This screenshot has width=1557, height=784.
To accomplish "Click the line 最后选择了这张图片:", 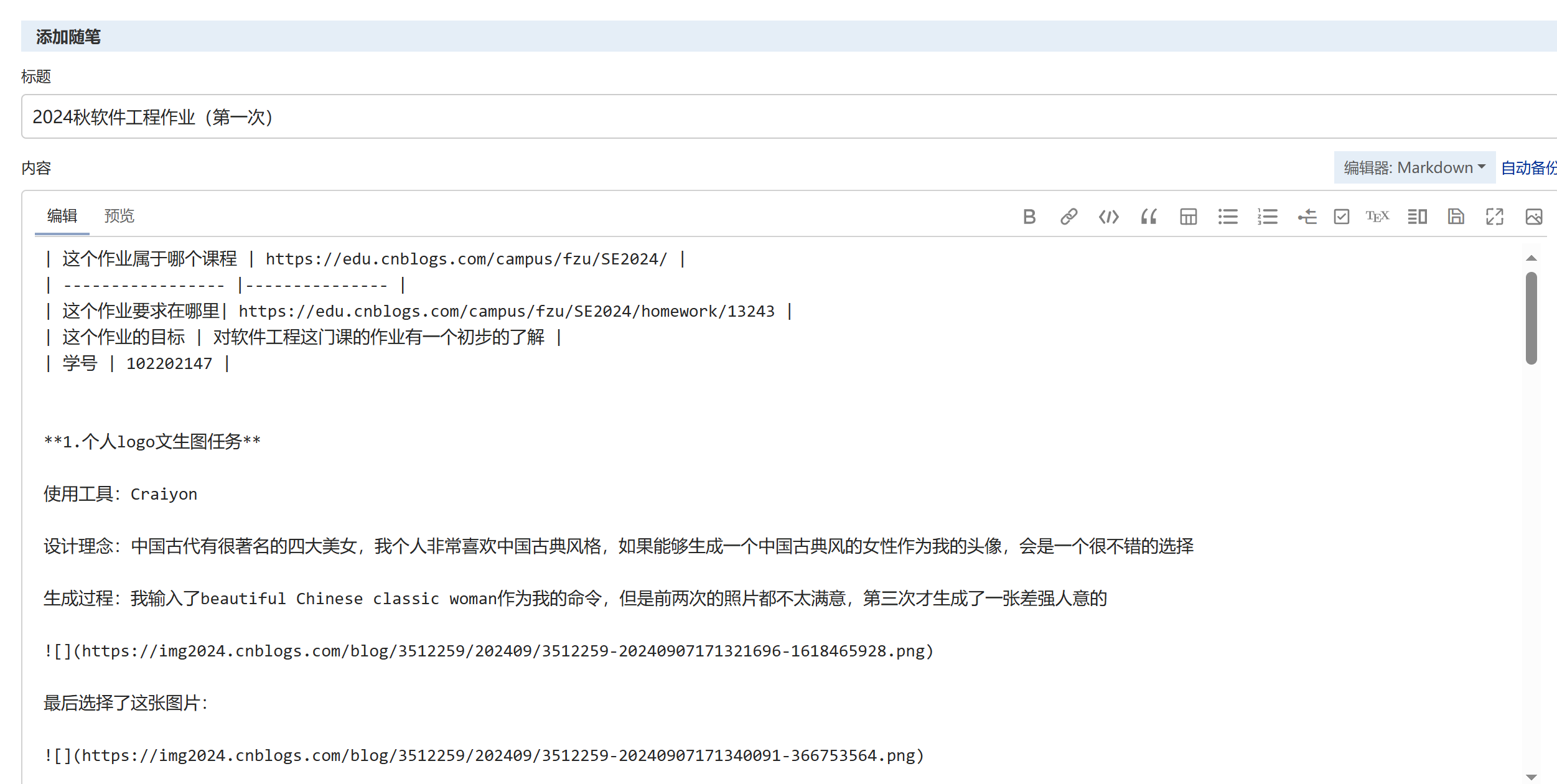I will click(x=126, y=703).
